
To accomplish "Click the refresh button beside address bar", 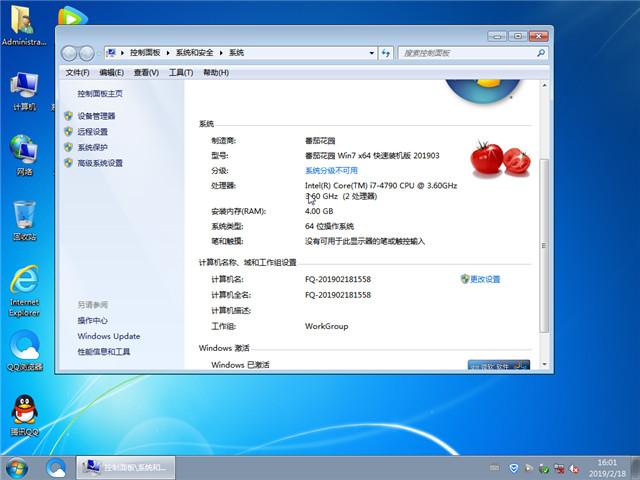I will (x=386, y=53).
